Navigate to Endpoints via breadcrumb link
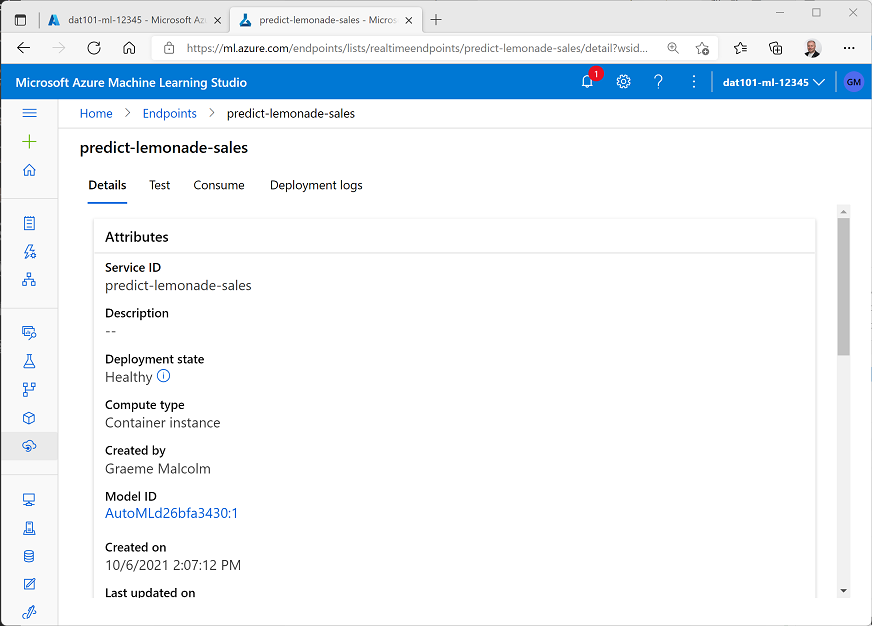 (169, 113)
